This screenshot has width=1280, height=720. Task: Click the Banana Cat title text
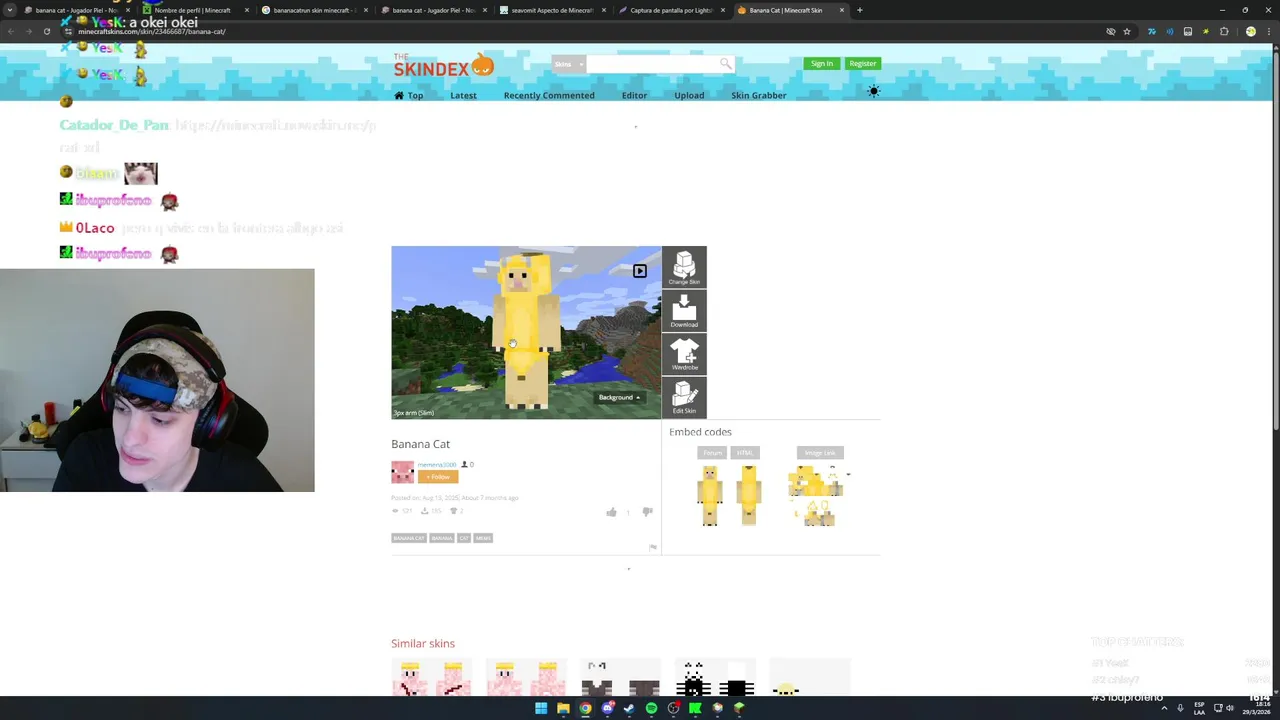coord(420,444)
